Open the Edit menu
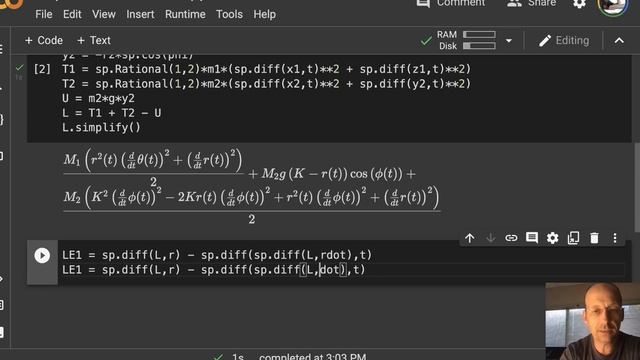This screenshot has height=360, width=640. [72, 14]
